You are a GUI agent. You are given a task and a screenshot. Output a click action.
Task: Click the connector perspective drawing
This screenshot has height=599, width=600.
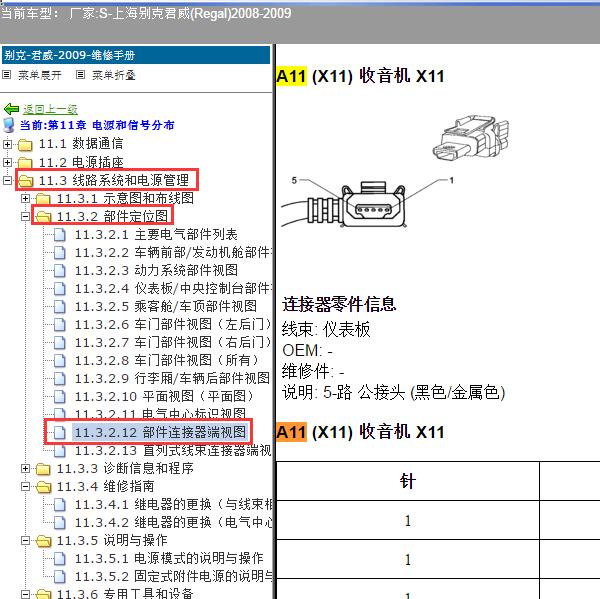(471, 138)
